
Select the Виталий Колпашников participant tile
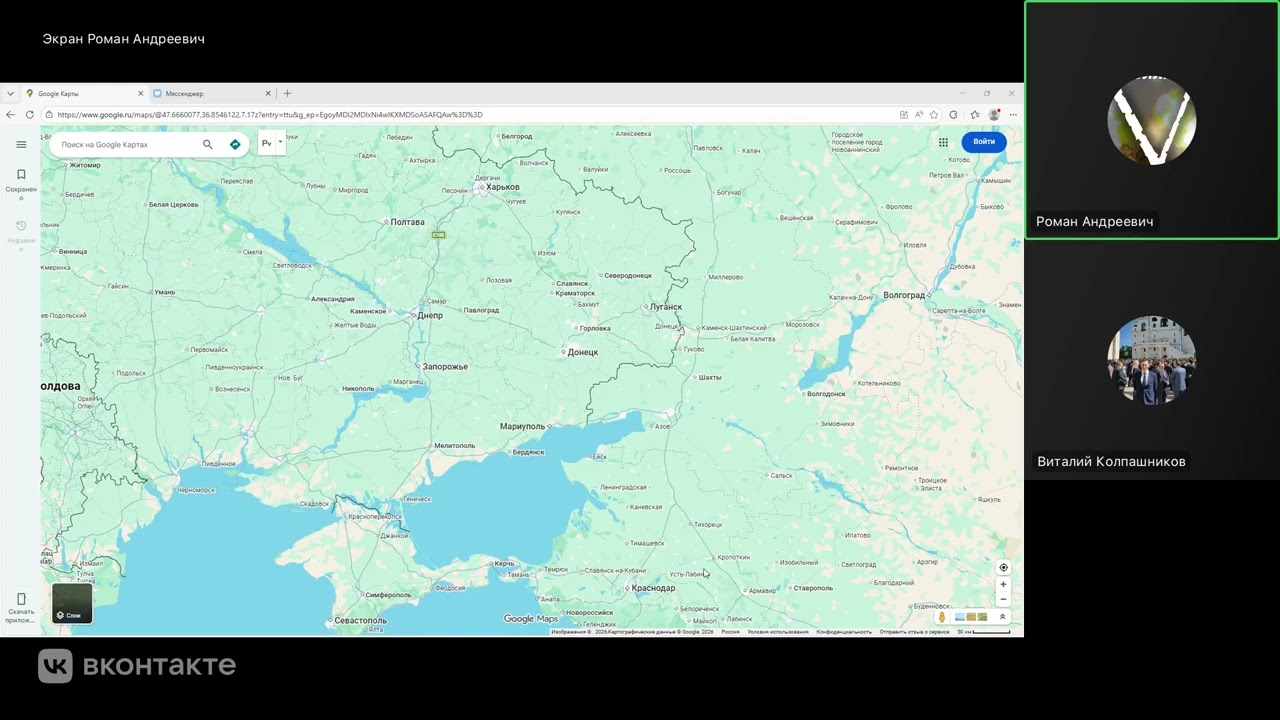(1152, 360)
